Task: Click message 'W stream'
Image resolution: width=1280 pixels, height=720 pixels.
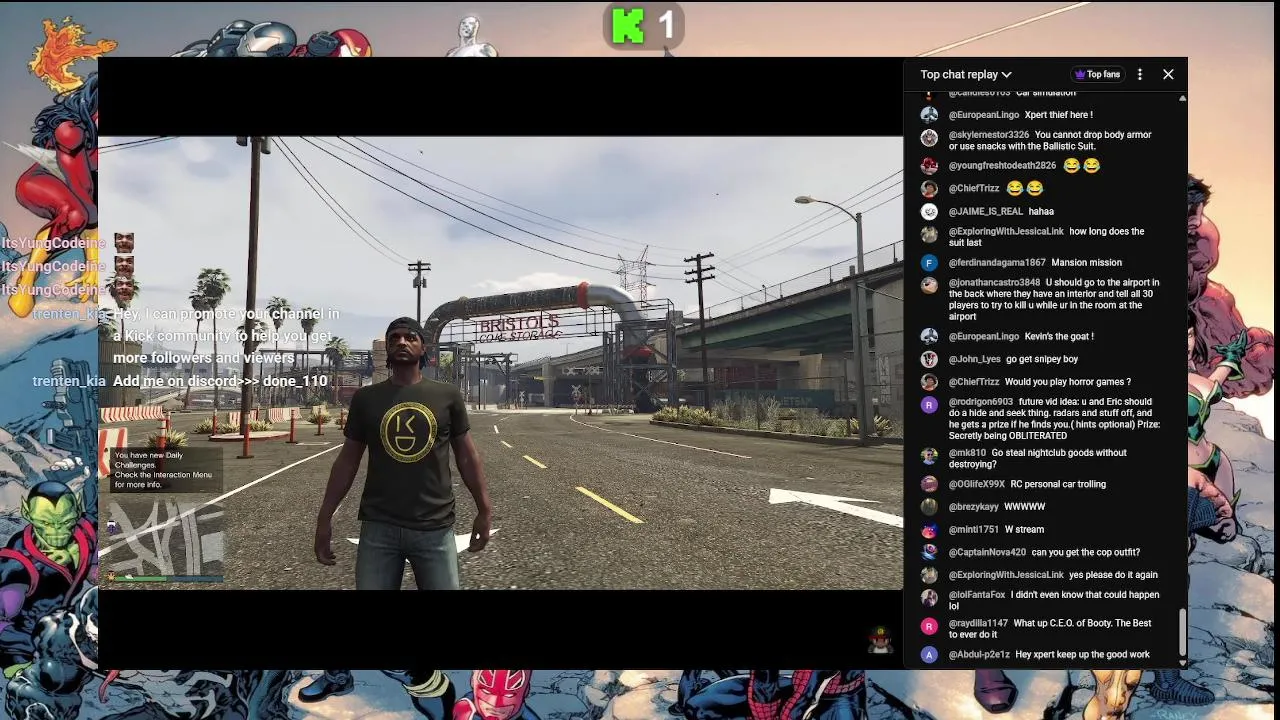Action: pyautogui.click(x=1024, y=530)
